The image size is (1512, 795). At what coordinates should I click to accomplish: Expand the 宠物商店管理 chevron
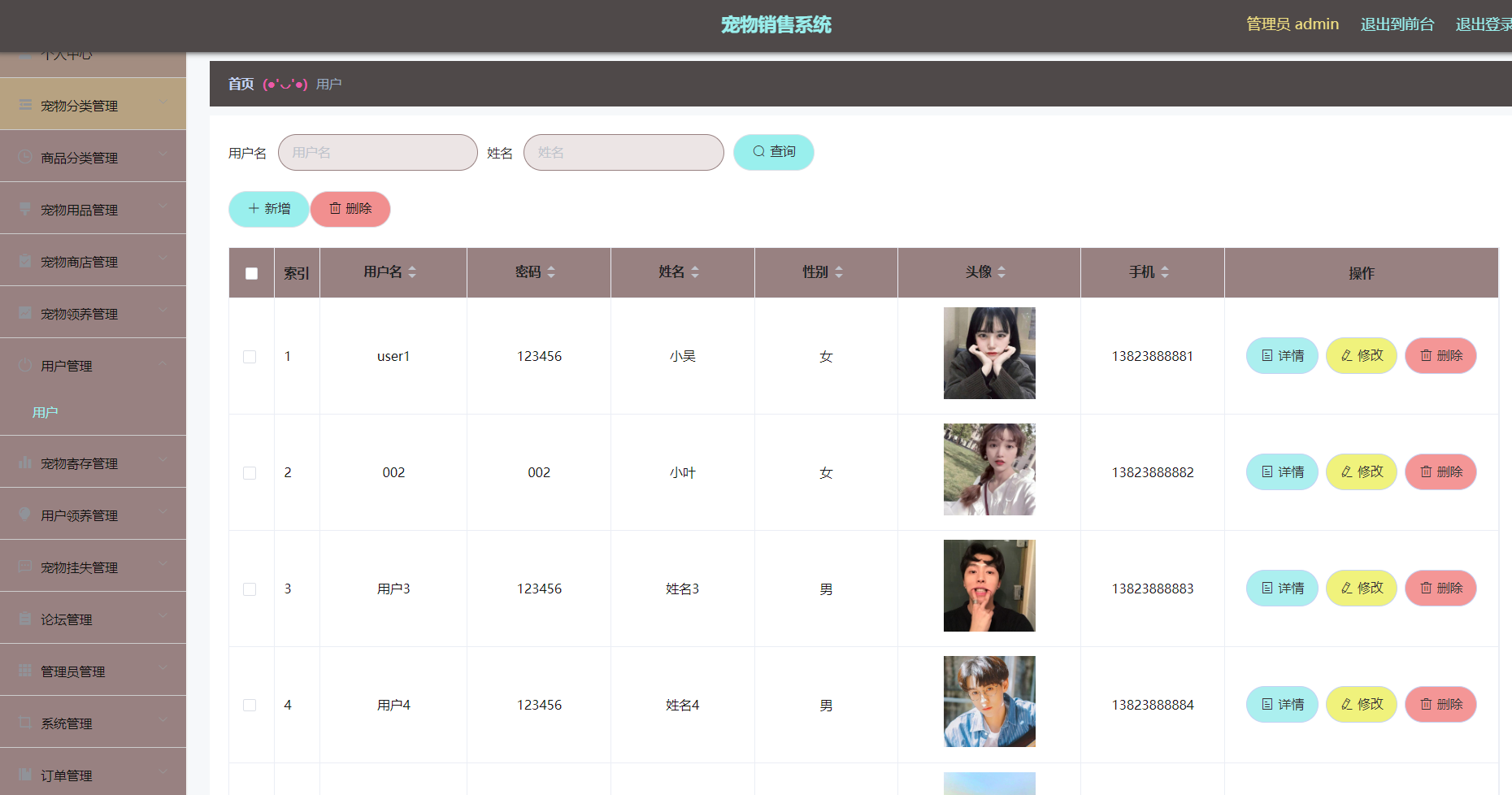(x=163, y=258)
